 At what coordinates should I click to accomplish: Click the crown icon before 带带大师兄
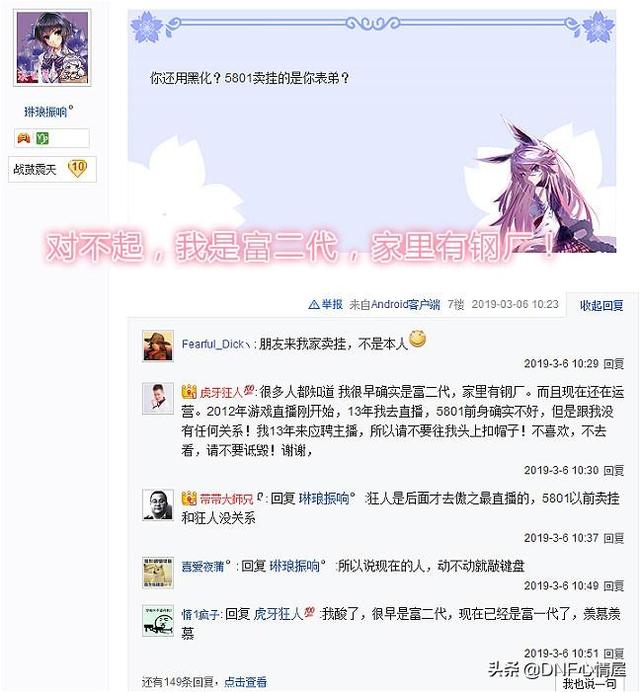pyautogui.click(x=189, y=498)
